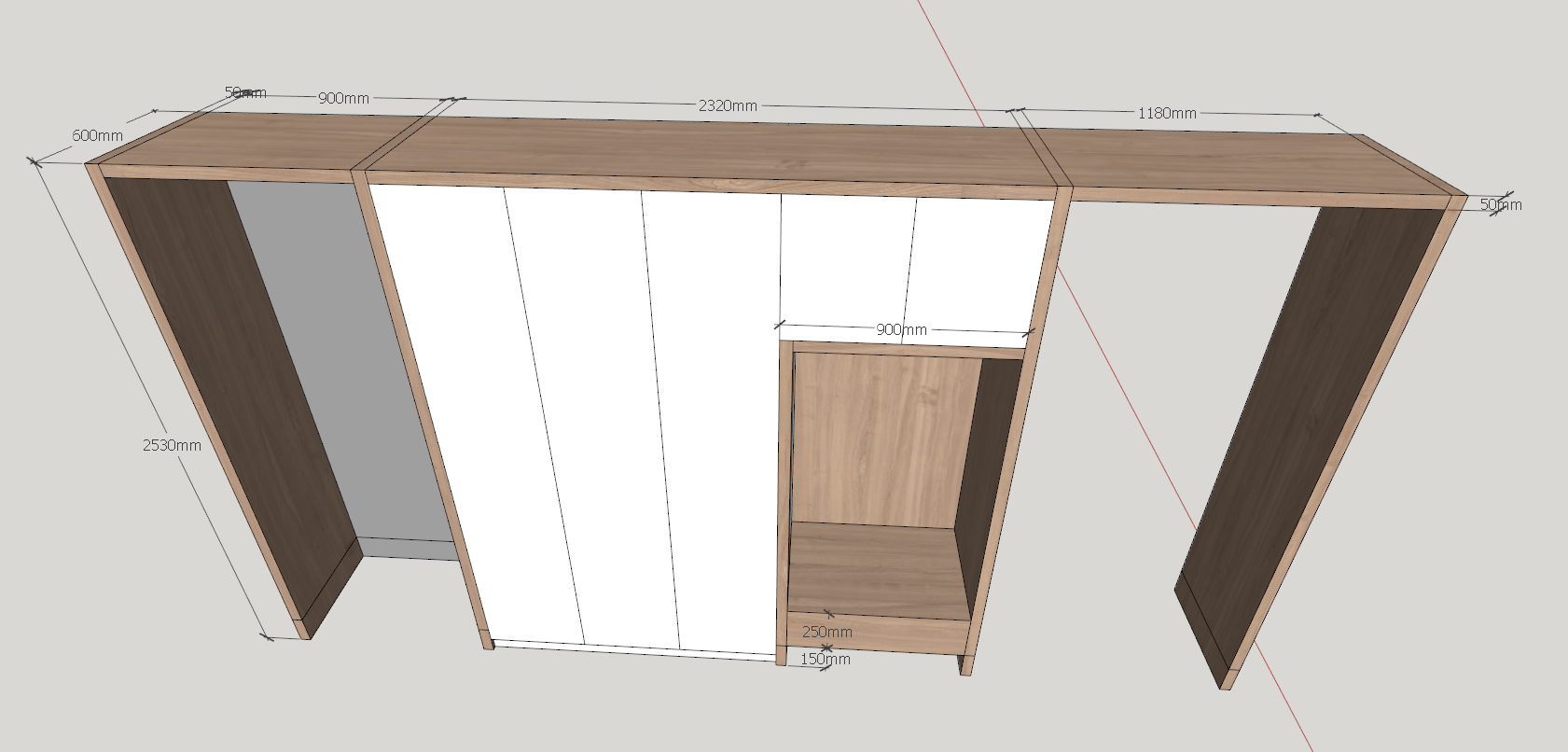Click the 2530mm height dimension label
Viewport: 1568px width, 752px height.
click(172, 445)
